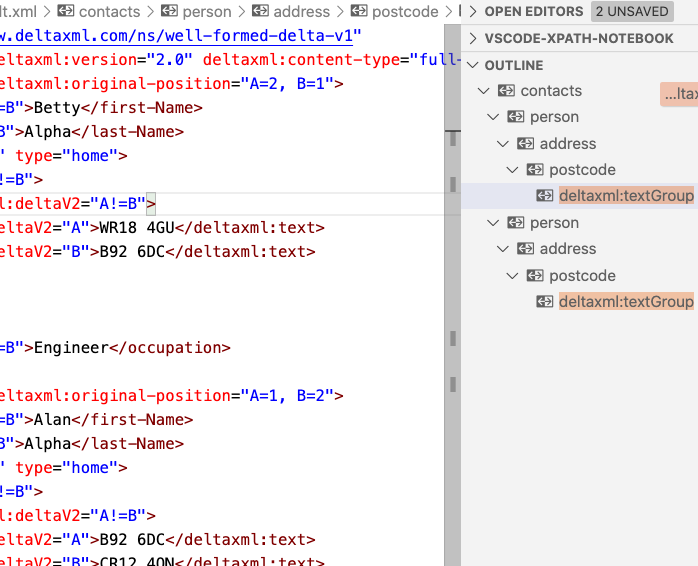Click the contacts element icon in the breadcrumb
This screenshot has width=698, height=566.
(65, 12)
